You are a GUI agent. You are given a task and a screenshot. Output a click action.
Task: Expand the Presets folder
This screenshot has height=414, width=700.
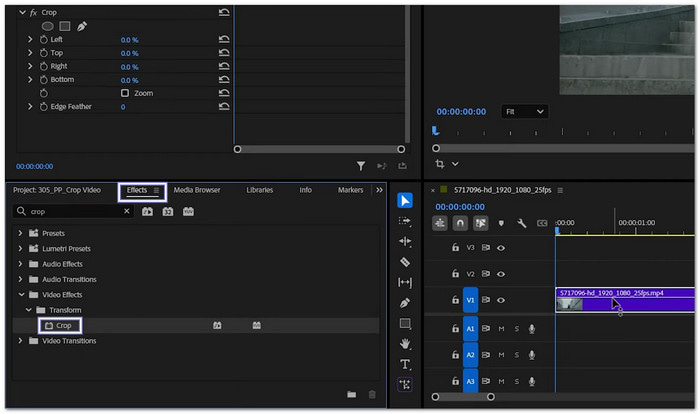point(21,233)
